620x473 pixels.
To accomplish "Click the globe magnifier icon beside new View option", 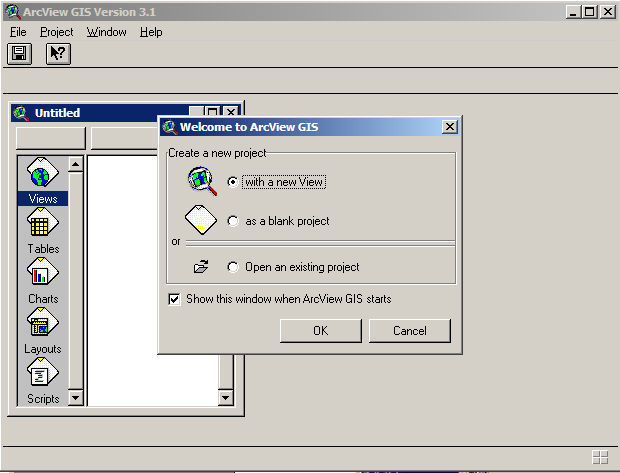I will [x=202, y=181].
